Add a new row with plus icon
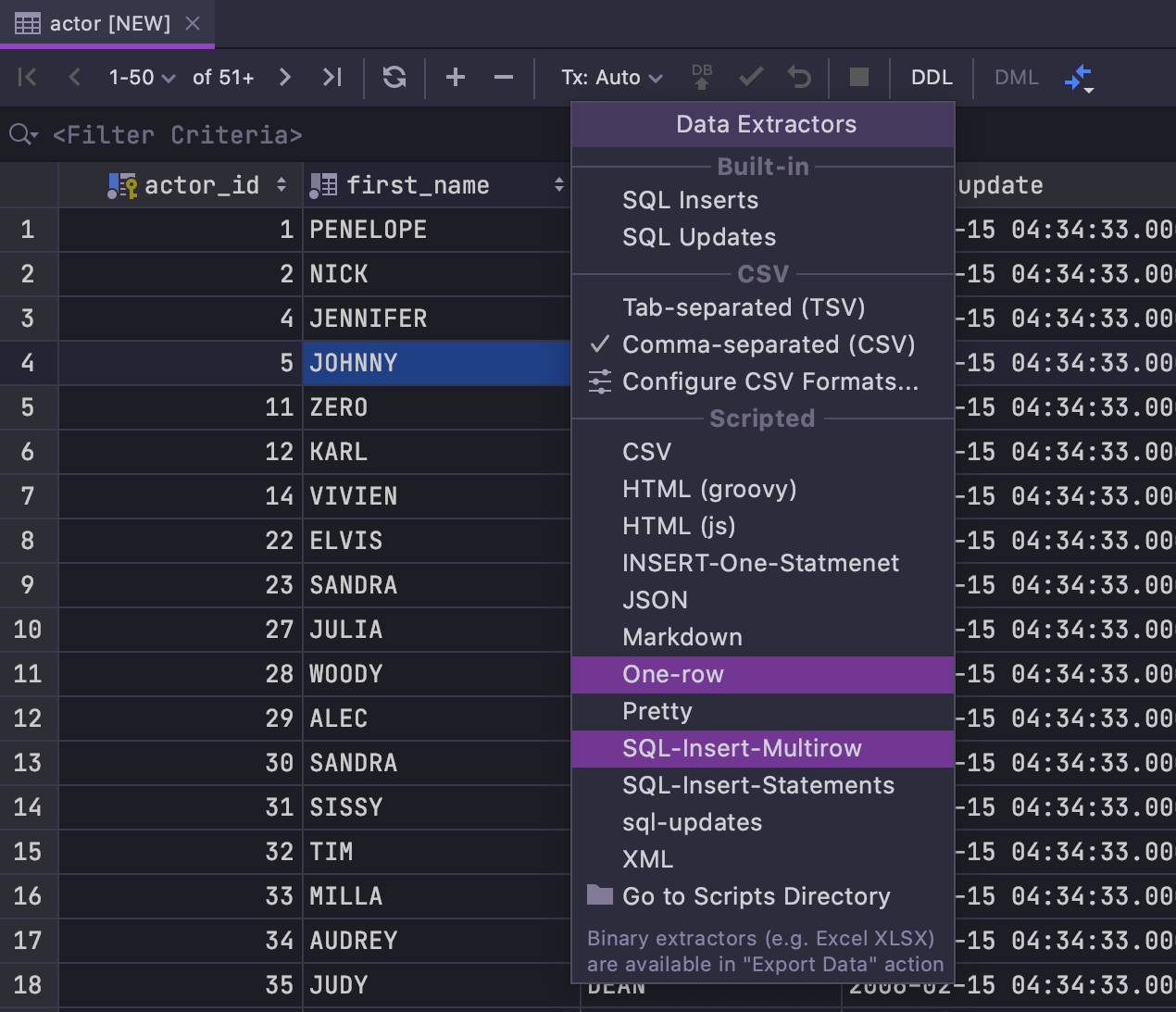Screen dimensions: 1176x1012 tap(456, 78)
